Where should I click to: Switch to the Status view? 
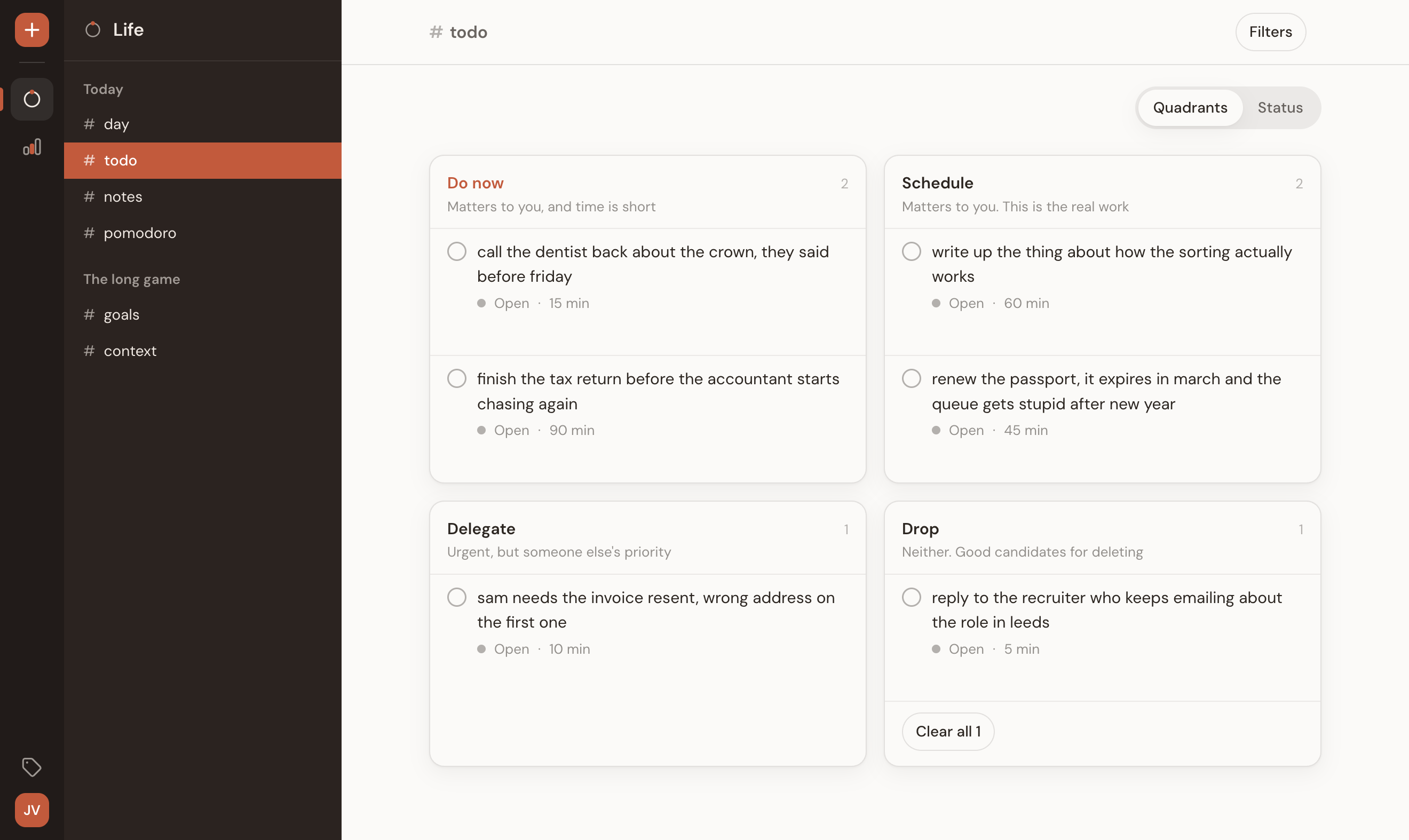click(x=1280, y=108)
